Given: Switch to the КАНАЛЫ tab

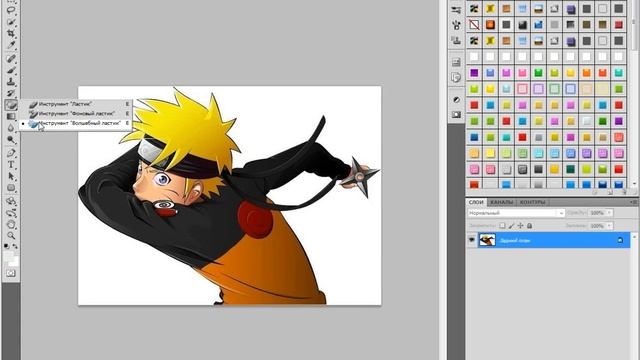Looking at the screenshot, I should (x=502, y=202).
